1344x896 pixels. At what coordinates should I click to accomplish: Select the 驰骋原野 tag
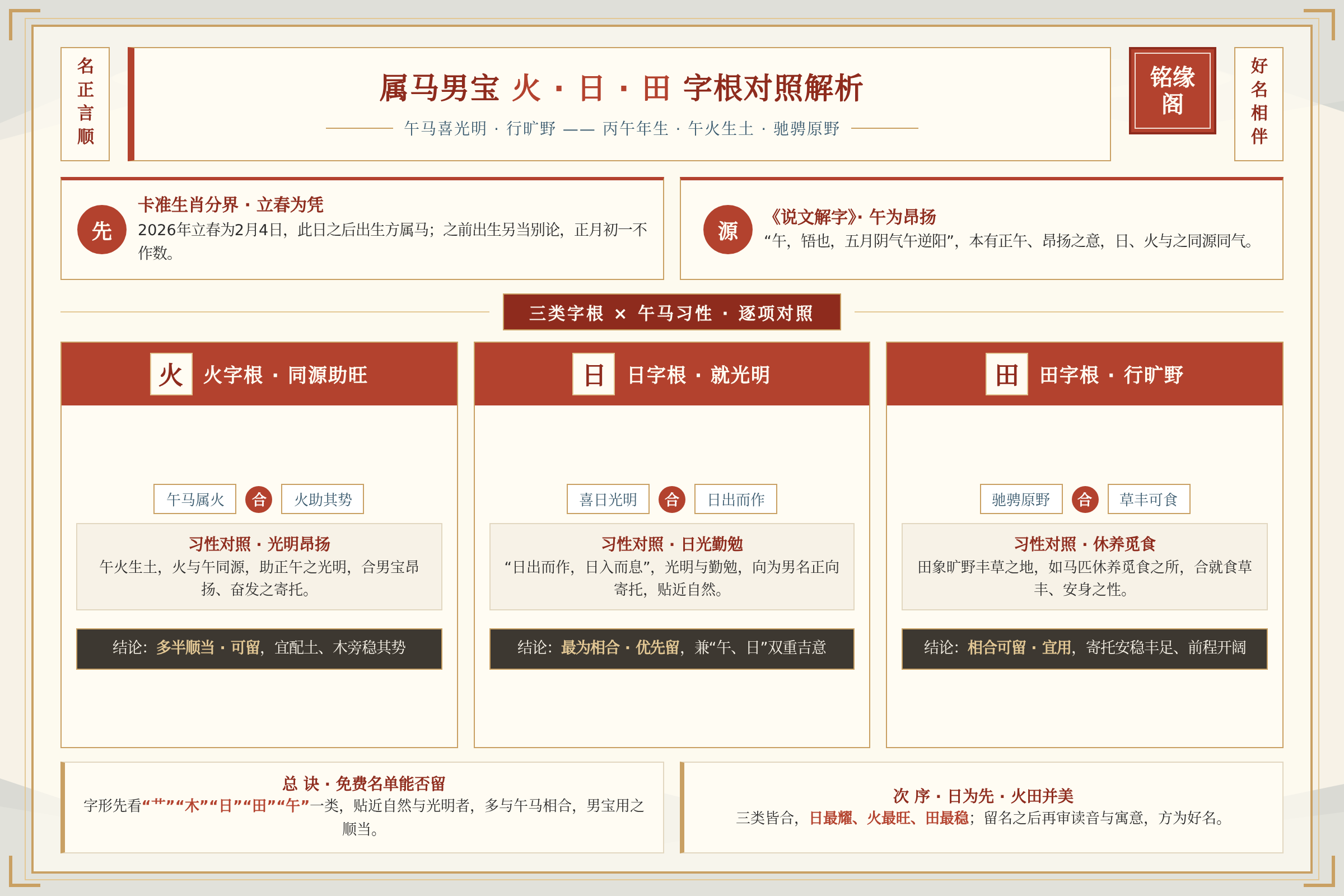click(1021, 500)
